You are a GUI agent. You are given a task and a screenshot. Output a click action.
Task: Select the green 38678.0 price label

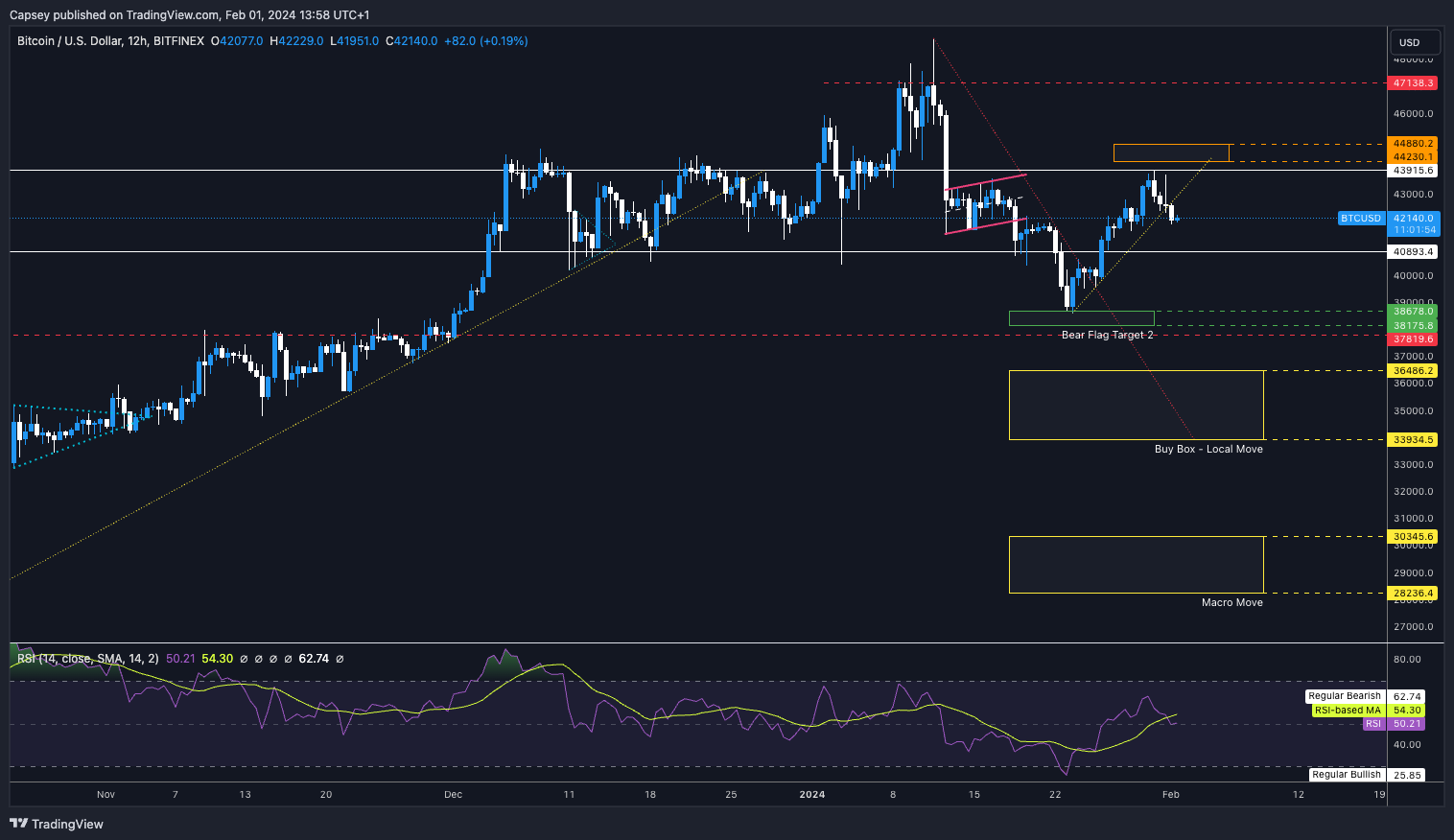1413,312
